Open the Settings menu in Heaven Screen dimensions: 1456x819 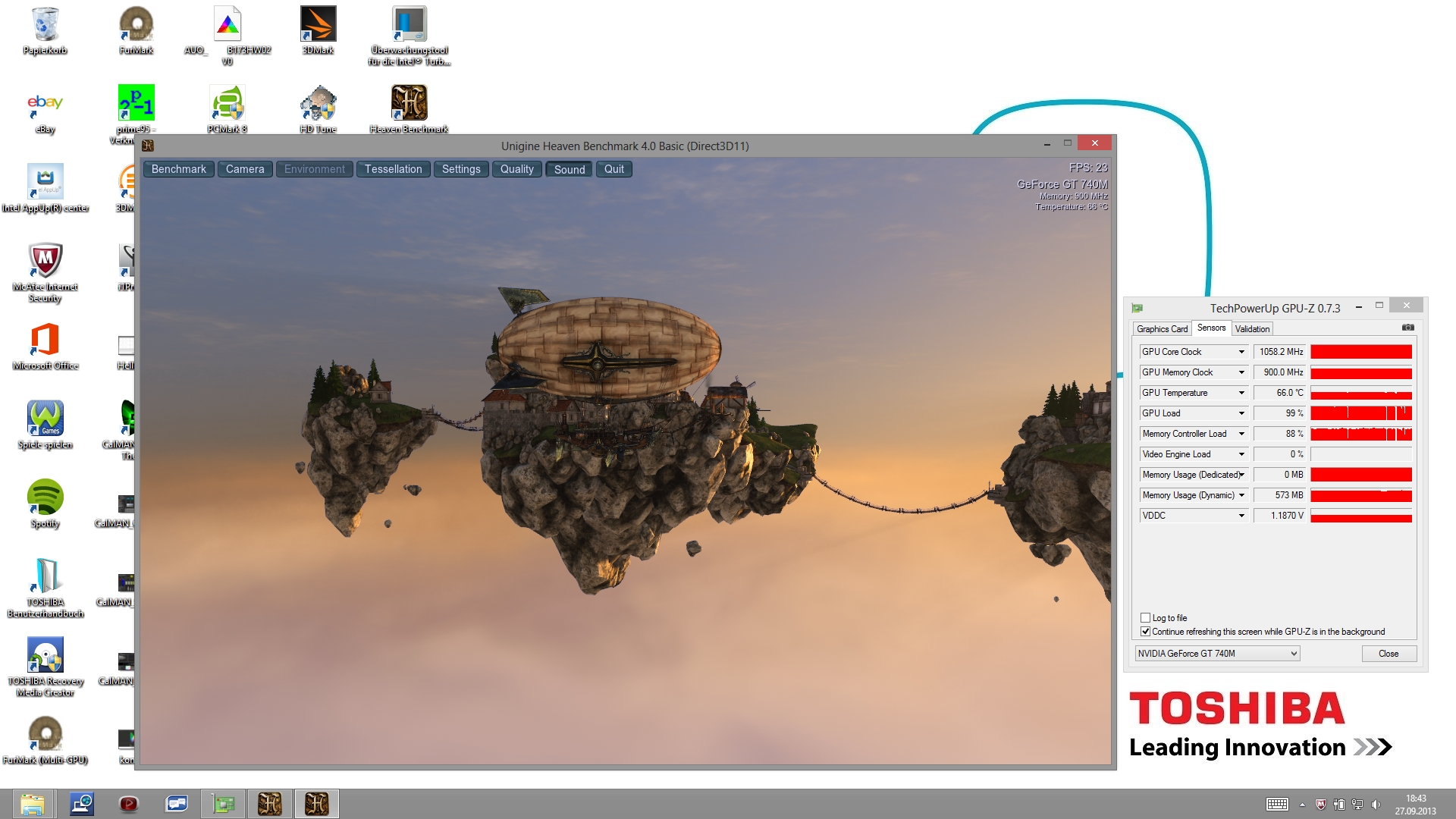point(461,169)
